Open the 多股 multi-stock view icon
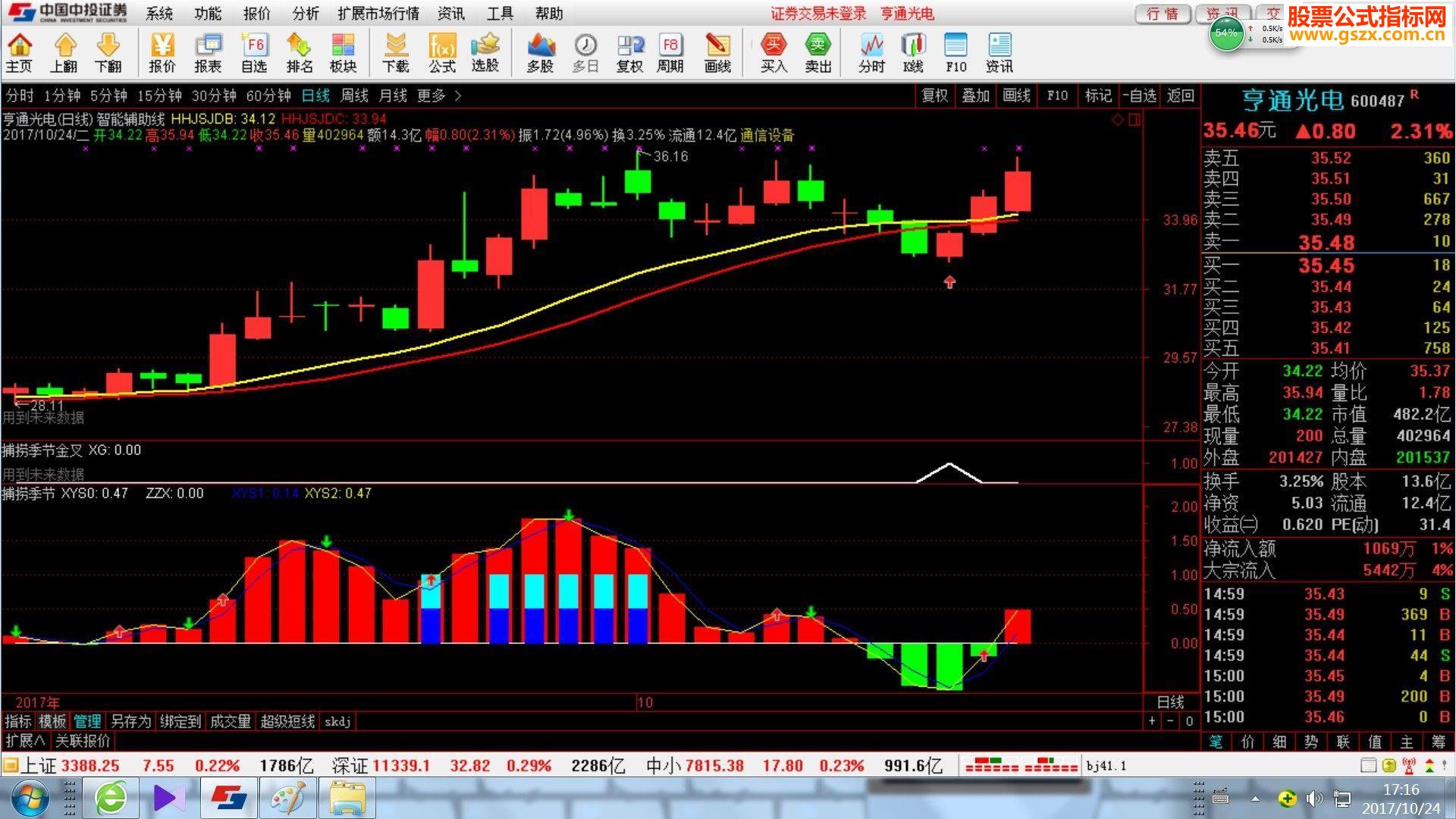The image size is (1456, 819). coord(540,53)
